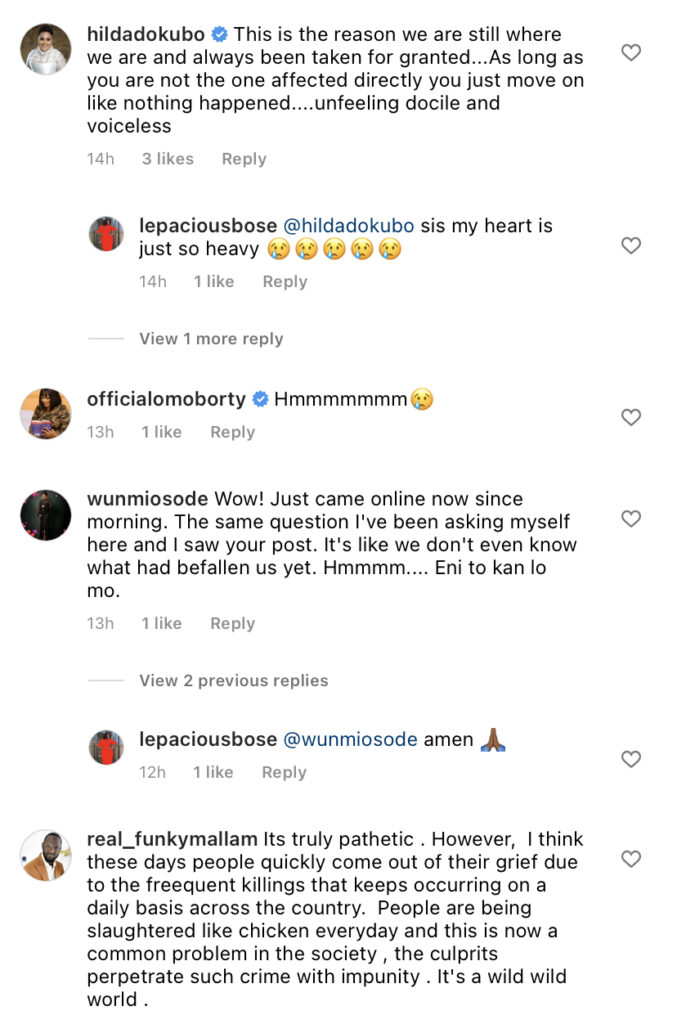The height and width of the screenshot is (1024, 677).
Task: Like officialomoborty's Hmmmmmmmm comment
Action: (x=630, y=417)
